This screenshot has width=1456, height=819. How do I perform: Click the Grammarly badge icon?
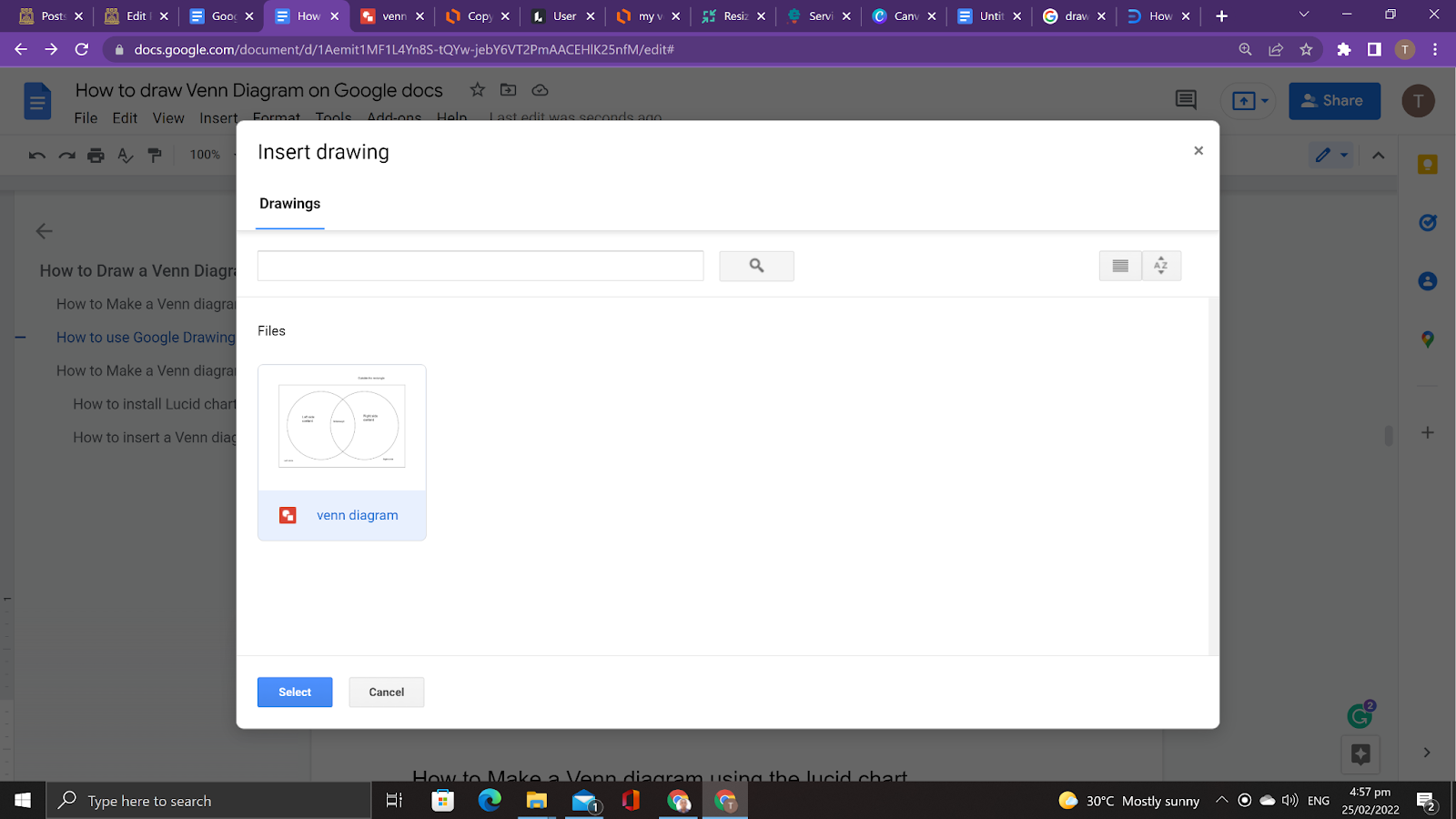click(1360, 715)
